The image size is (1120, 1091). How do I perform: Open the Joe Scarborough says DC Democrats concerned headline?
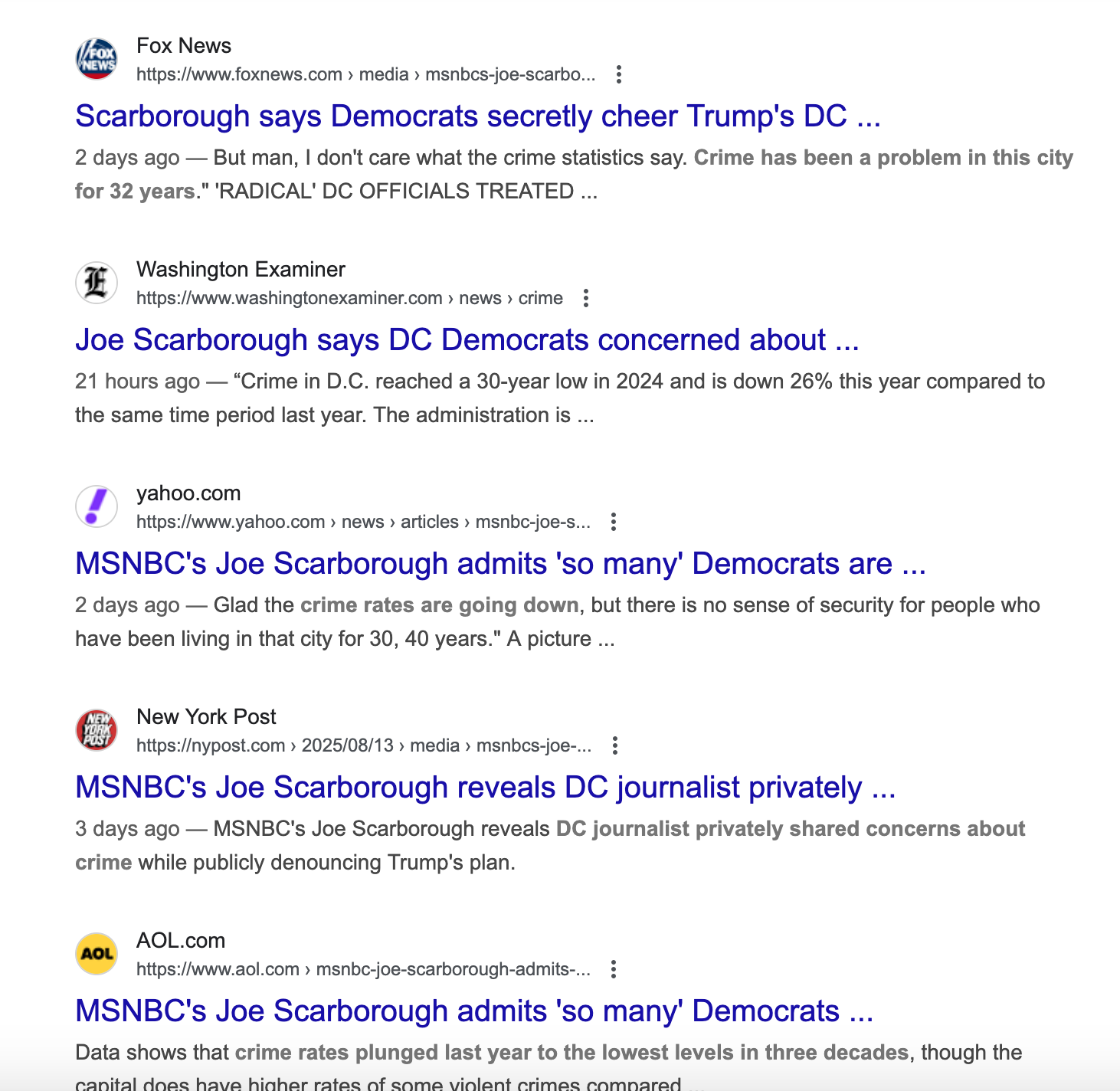click(467, 339)
